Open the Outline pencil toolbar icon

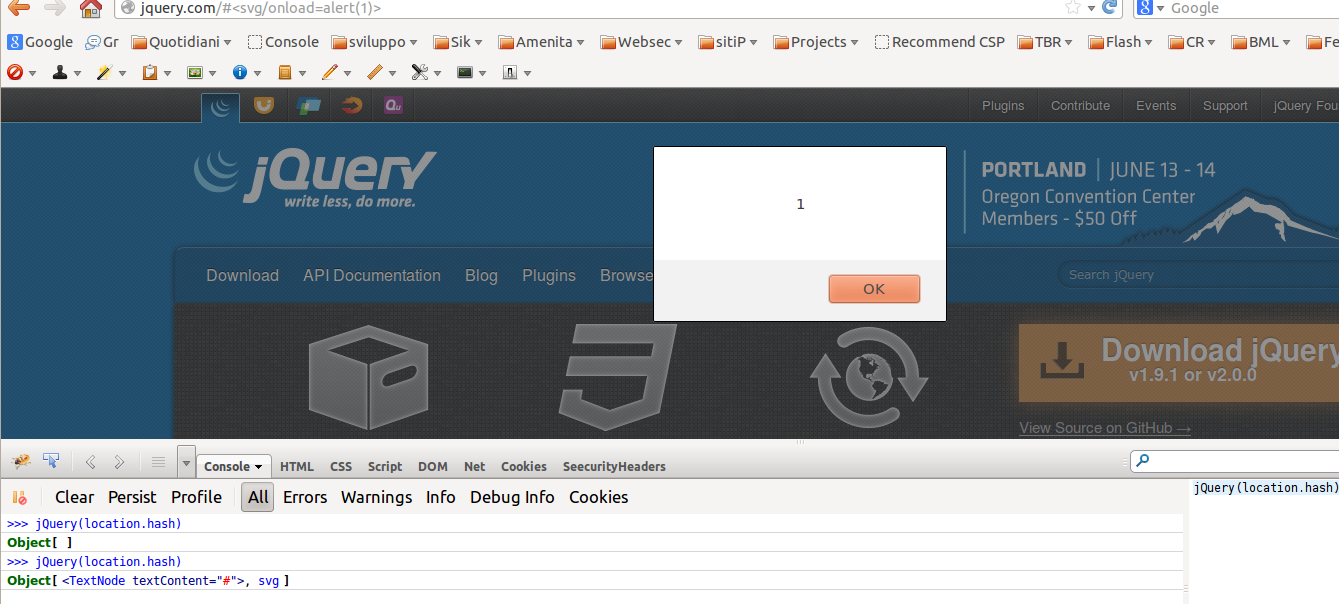point(330,72)
